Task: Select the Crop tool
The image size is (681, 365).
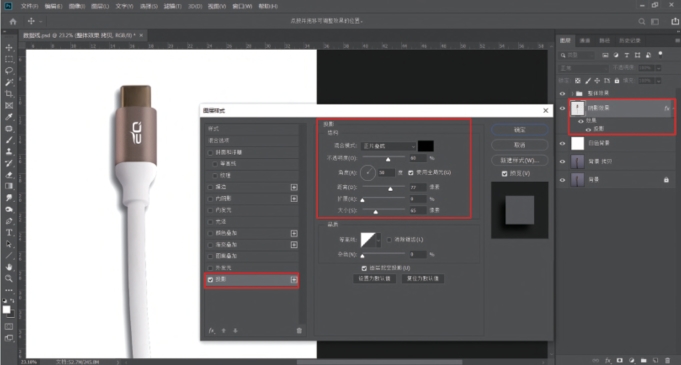Action: coord(9,94)
